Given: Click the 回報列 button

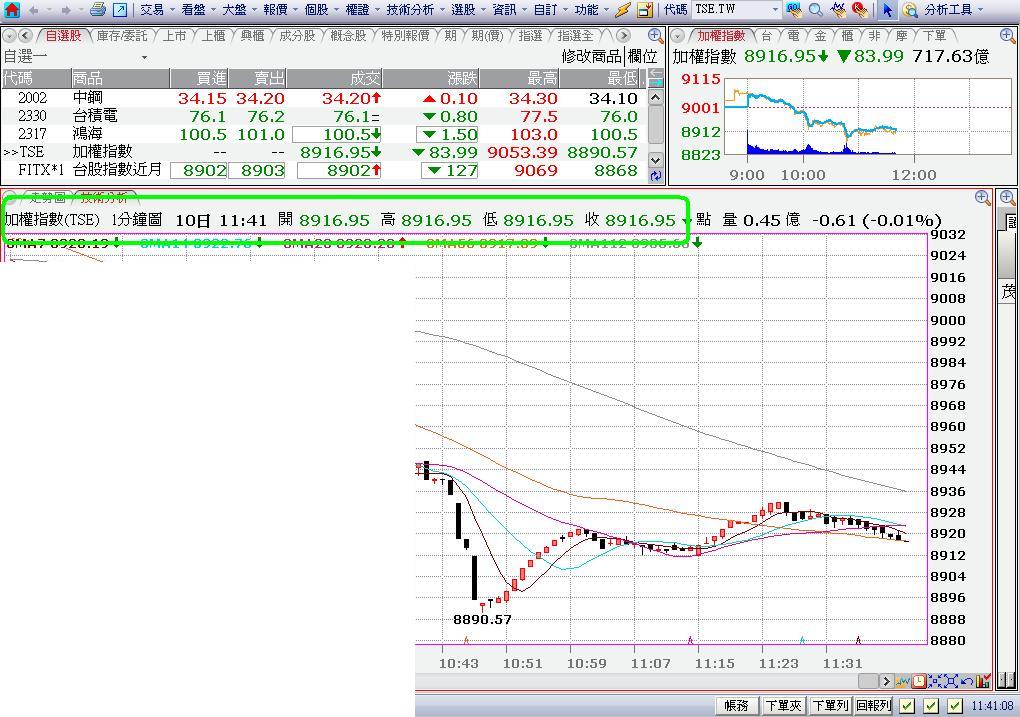Looking at the screenshot, I should click(874, 705).
